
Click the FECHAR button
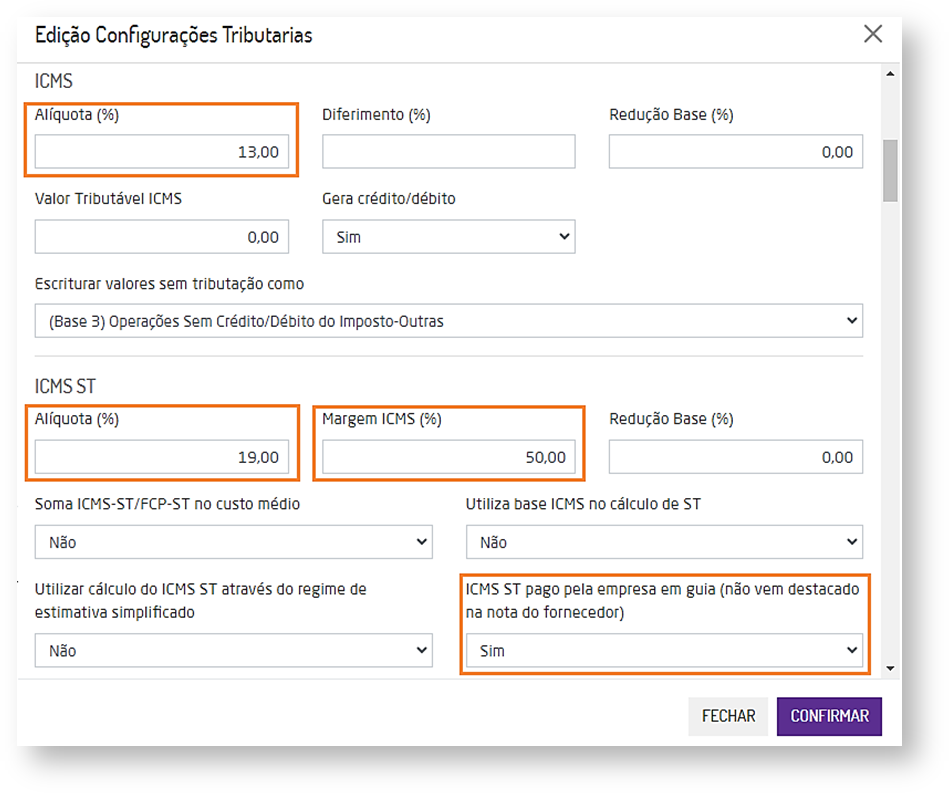click(728, 716)
